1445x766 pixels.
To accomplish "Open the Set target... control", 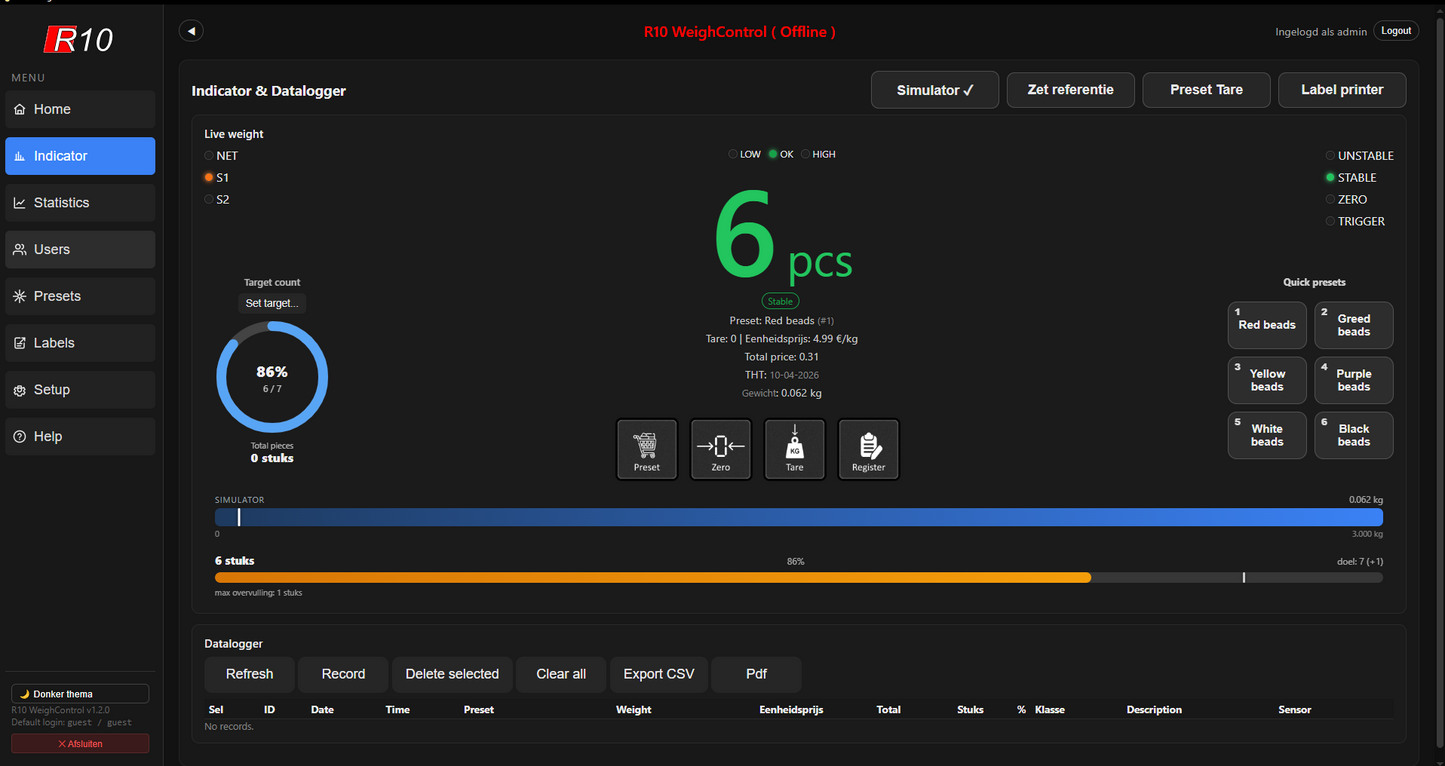I will (272, 303).
